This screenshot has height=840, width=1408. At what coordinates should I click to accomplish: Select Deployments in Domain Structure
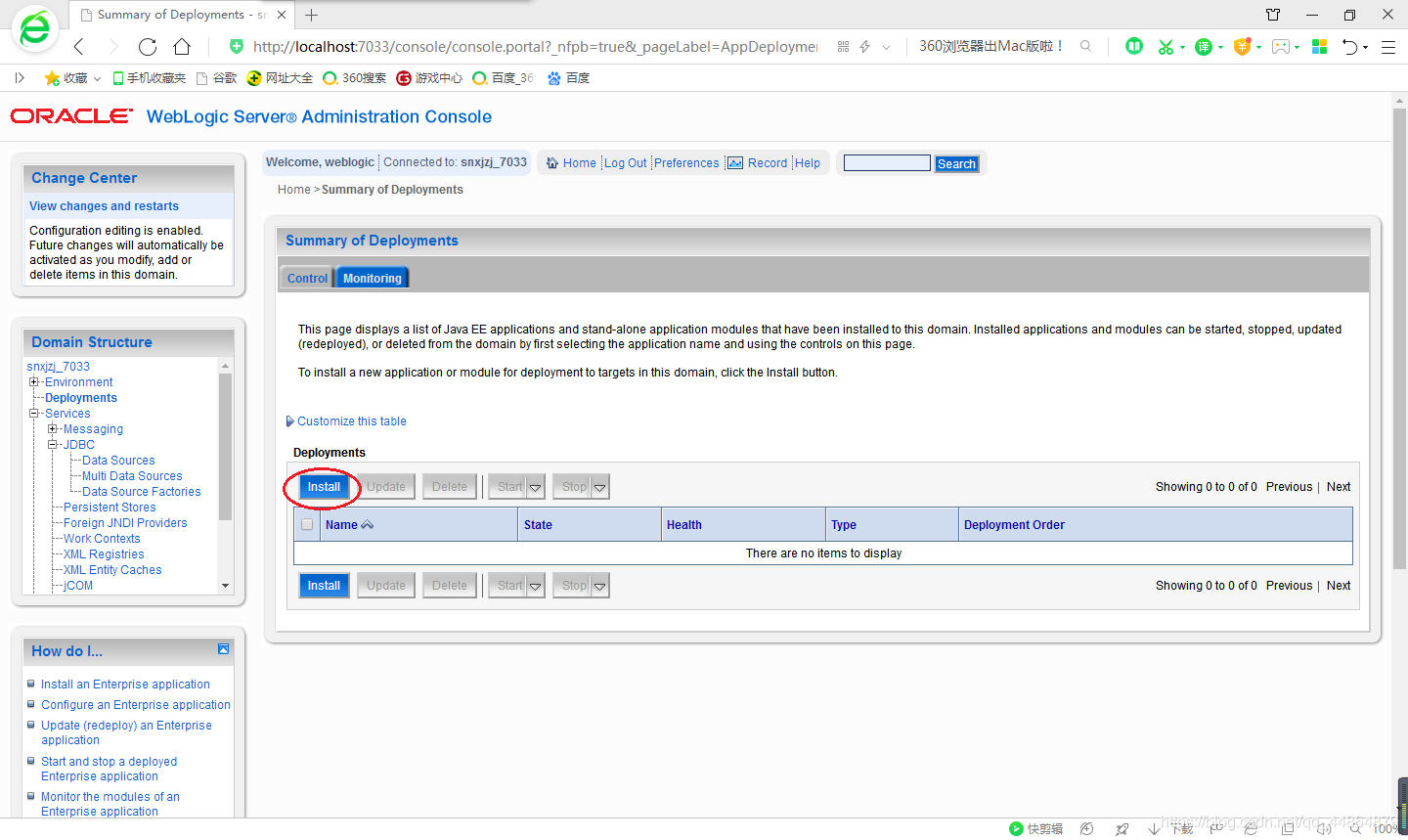81,398
